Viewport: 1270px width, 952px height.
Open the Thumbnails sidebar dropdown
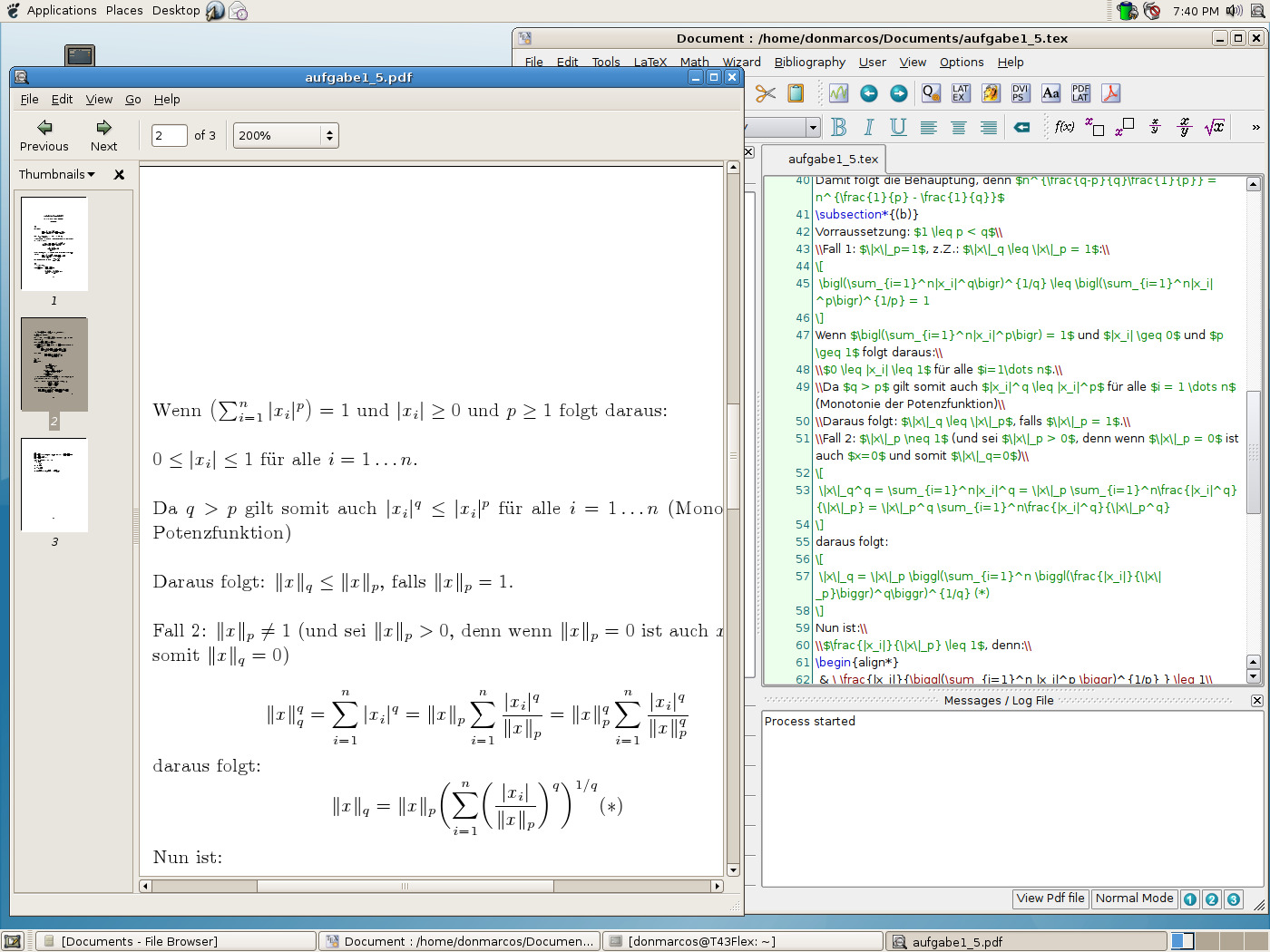pos(57,174)
